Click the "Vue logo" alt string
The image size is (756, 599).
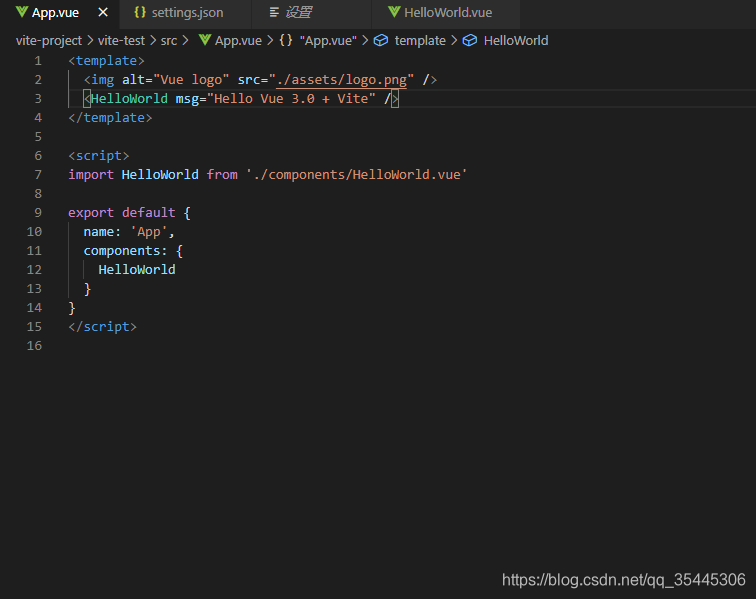pyautogui.click(x=191, y=80)
